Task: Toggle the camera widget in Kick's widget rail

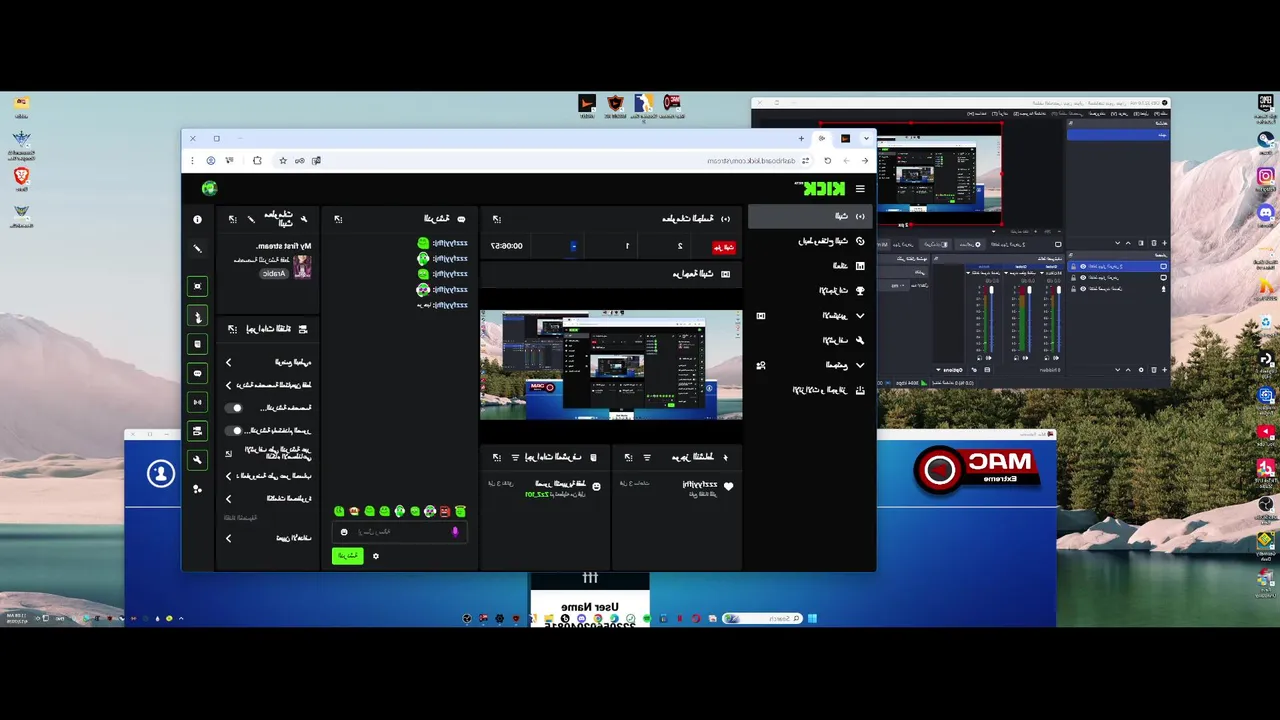Action: point(197,431)
